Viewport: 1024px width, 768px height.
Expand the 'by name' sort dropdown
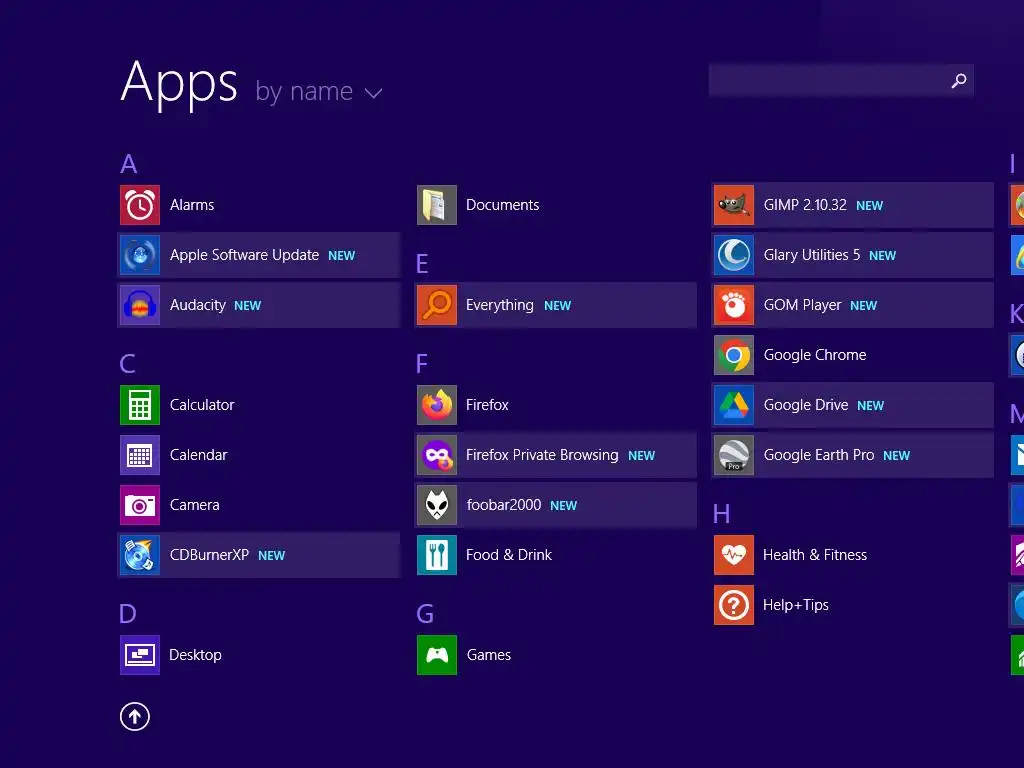tap(318, 92)
